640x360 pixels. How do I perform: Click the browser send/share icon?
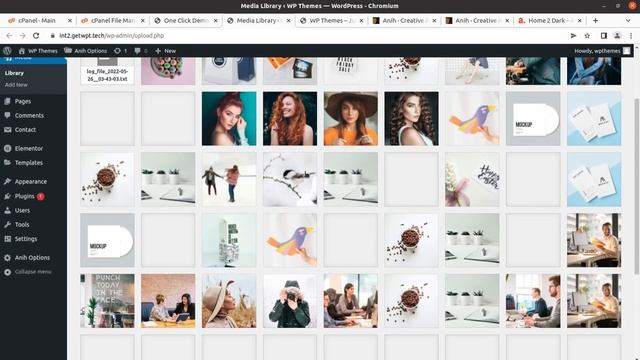pos(573,36)
